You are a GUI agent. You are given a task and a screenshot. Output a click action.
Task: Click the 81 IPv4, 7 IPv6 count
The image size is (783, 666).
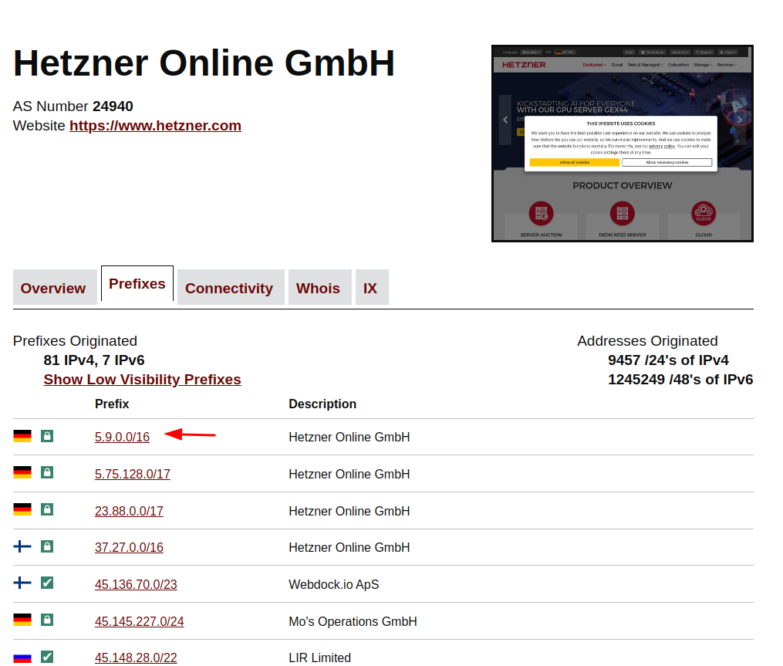(x=94, y=360)
